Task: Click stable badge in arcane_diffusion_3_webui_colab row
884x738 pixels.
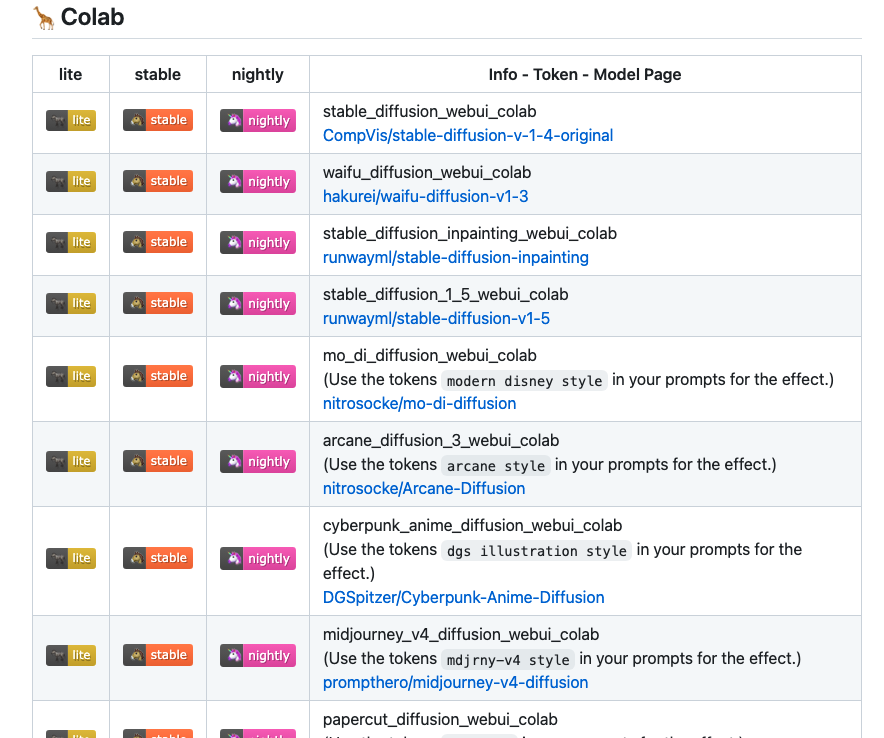Action: [x=158, y=461]
